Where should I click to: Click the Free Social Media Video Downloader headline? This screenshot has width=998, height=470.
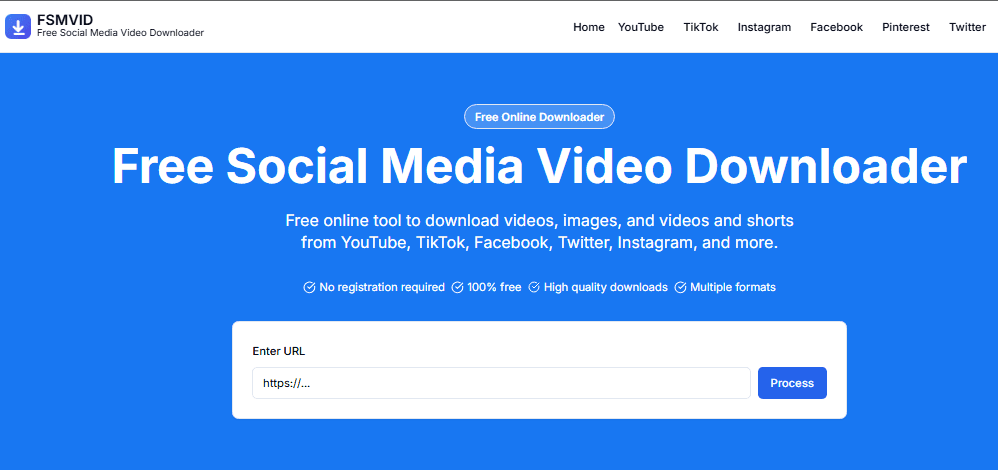[x=539, y=166]
